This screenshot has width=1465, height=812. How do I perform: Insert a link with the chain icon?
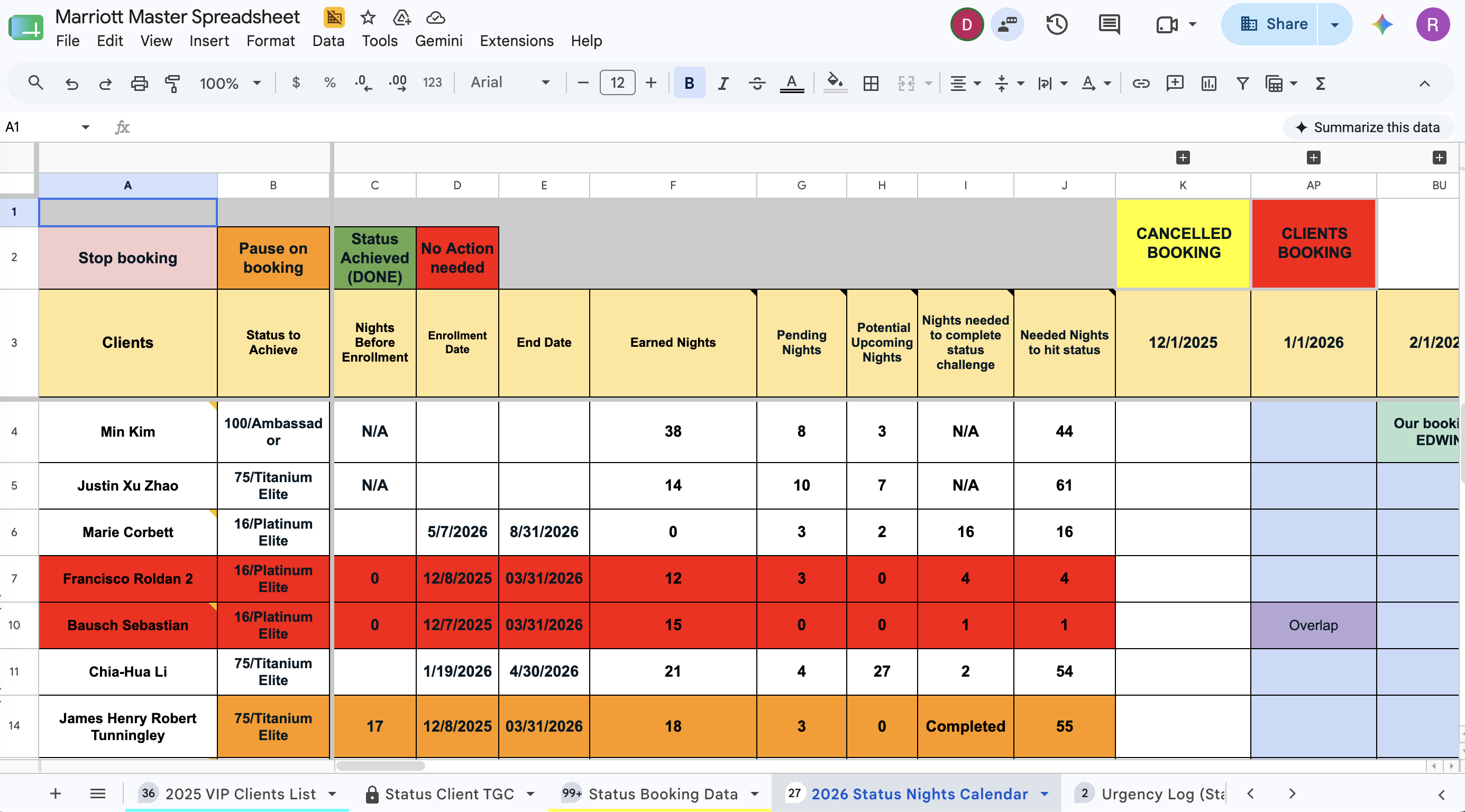(1141, 83)
